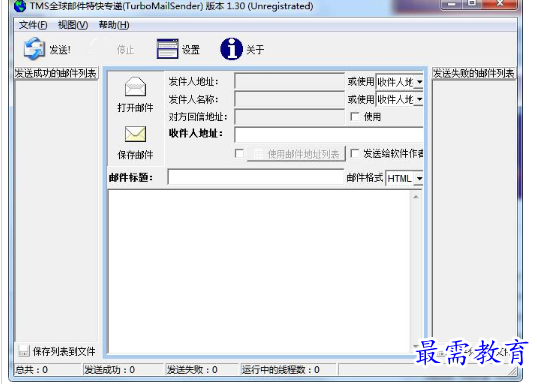Viewport: 537px width, 384px height.
Task: Open 设置 settings window icon
Action: pyautogui.click(x=167, y=49)
